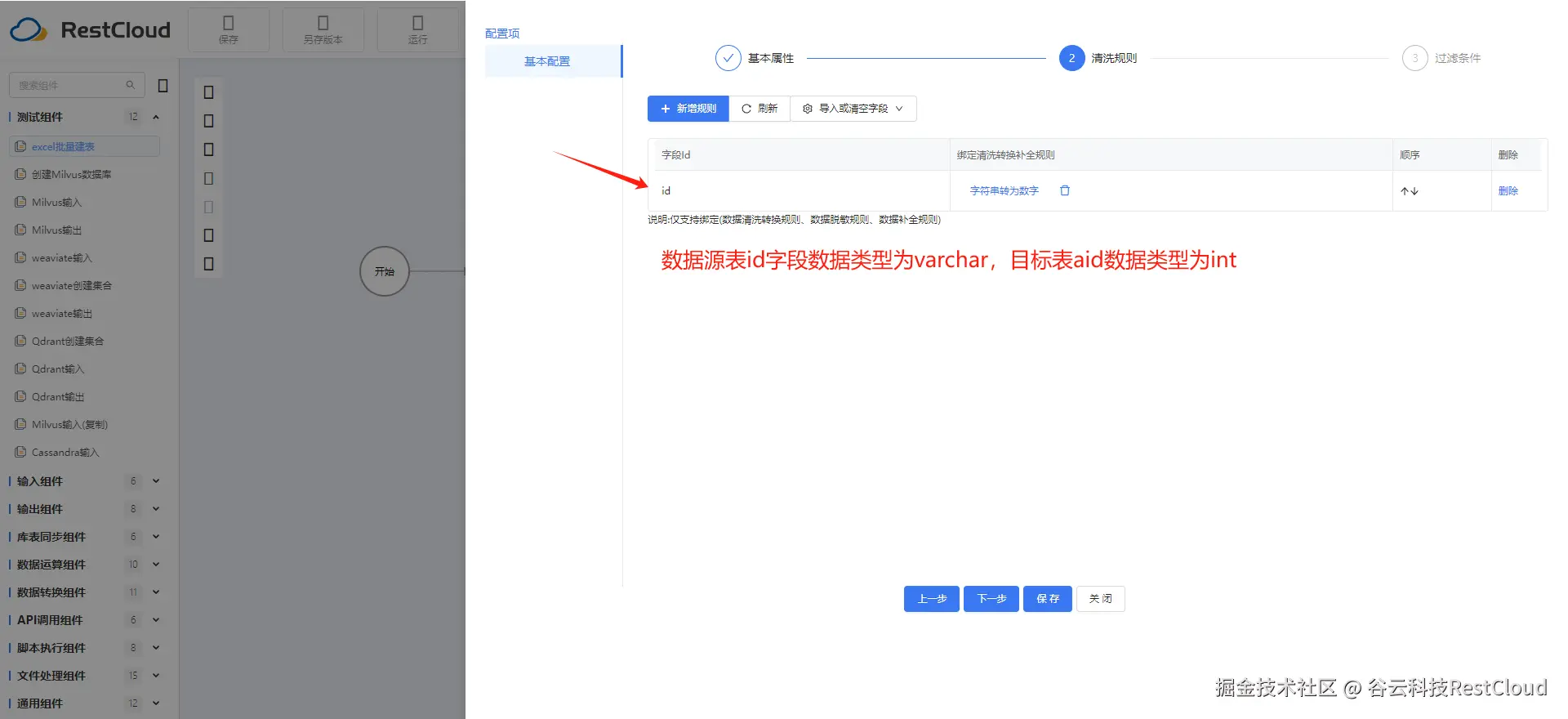Click the 另存版本 toolbar button
Image resolution: width=1568 pixels, height=719 pixels.
coord(323,29)
